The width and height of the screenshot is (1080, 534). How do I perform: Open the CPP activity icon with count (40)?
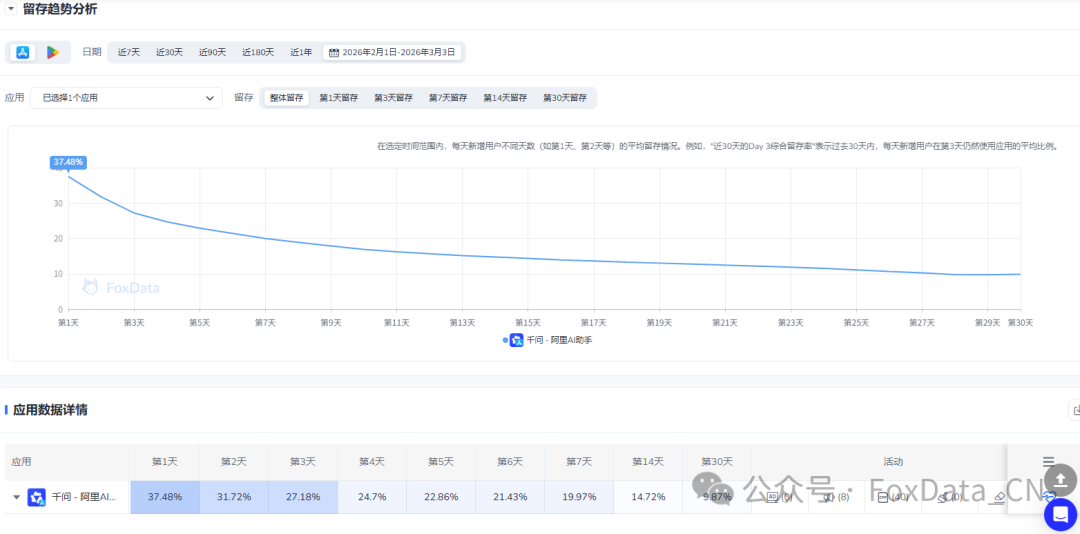[x=883, y=497]
